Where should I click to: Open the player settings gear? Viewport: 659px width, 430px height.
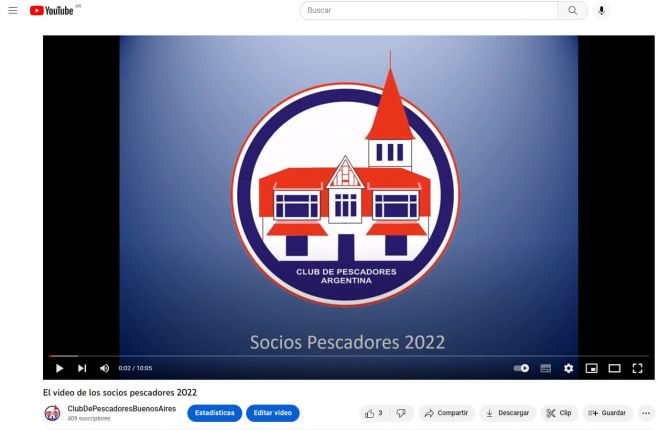[568, 368]
